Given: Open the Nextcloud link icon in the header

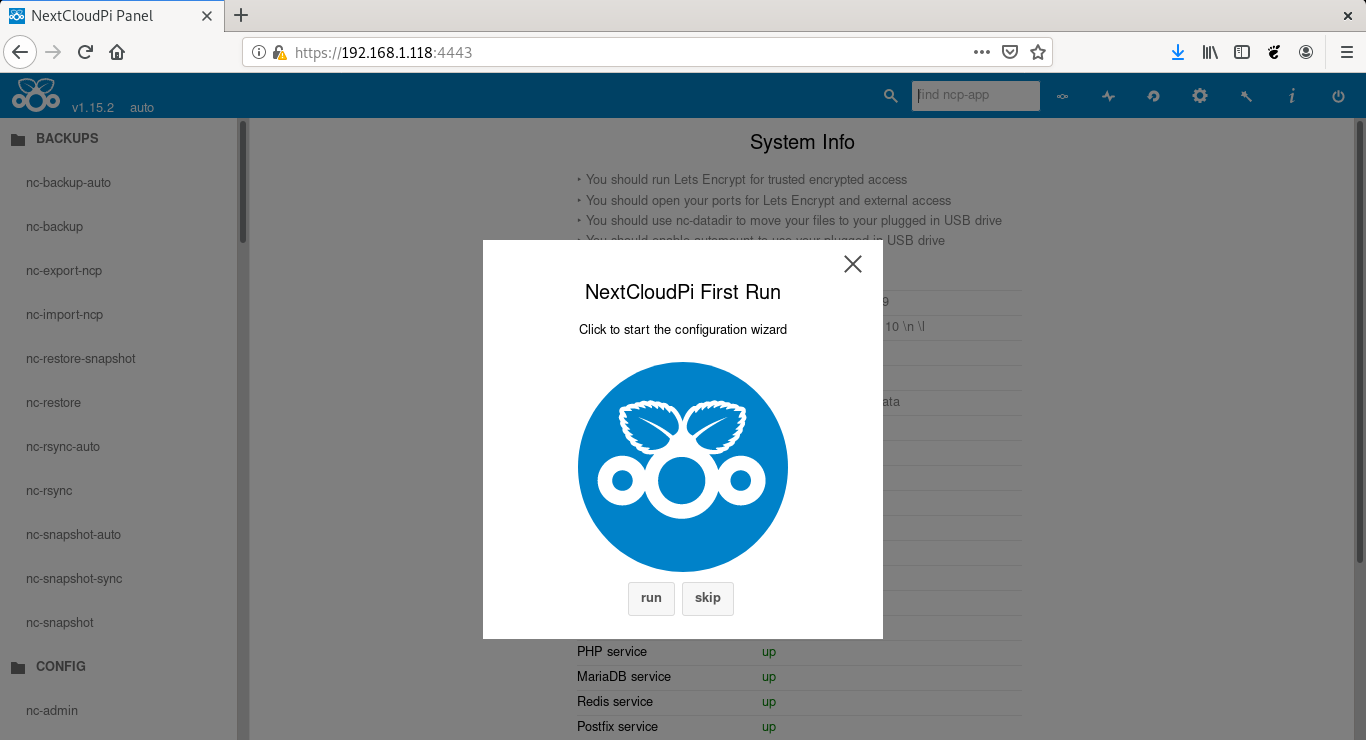Looking at the screenshot, I should coord(1062,96).
